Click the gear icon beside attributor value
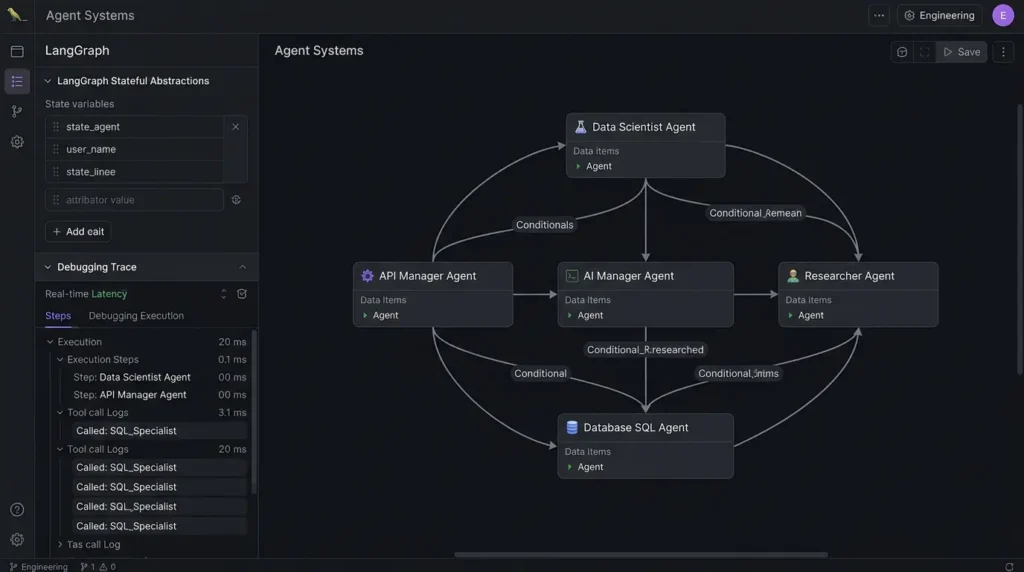 236,200
